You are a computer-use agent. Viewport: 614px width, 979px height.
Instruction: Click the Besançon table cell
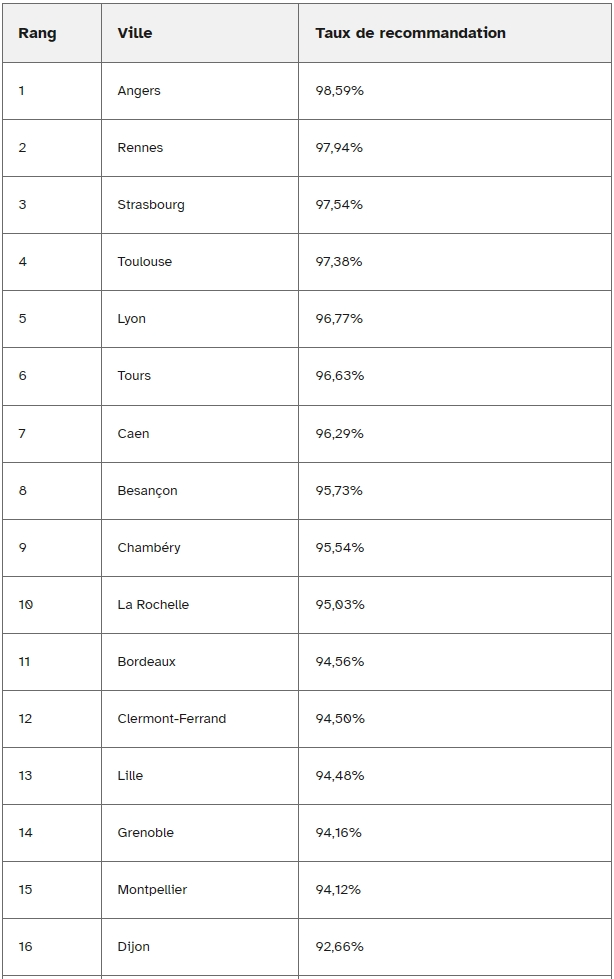(x=200, y=491)
